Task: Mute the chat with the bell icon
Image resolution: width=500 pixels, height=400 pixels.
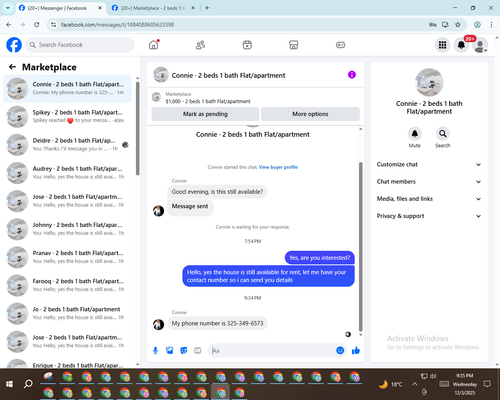Action: coord(415,134)
